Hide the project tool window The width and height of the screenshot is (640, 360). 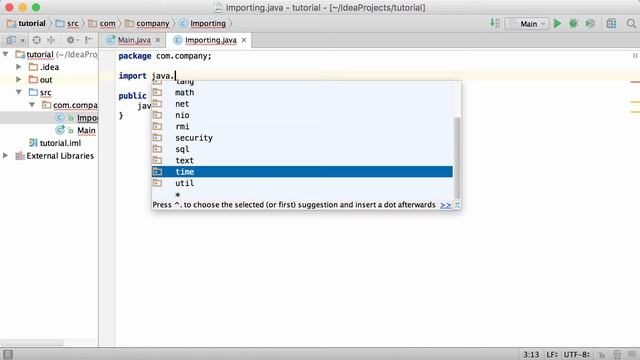[x=89, y=40]
